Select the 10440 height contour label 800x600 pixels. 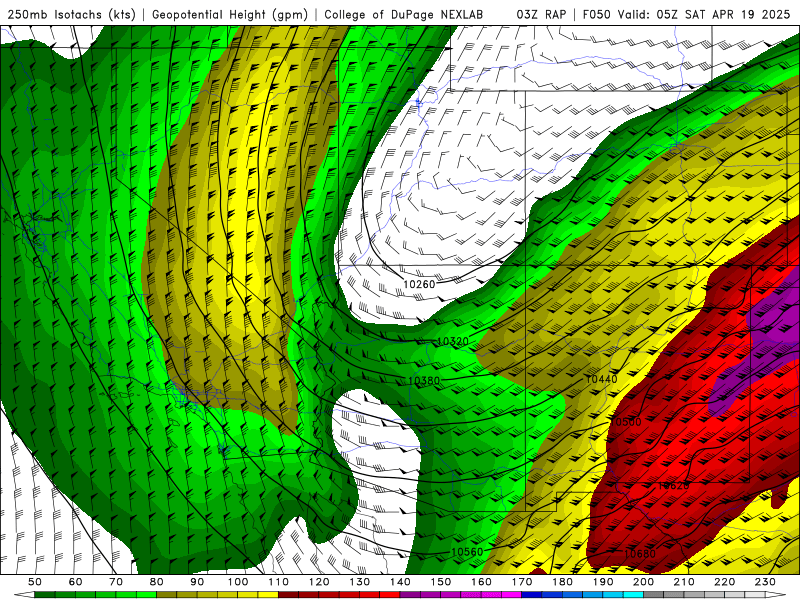click(x=601, y=379)
